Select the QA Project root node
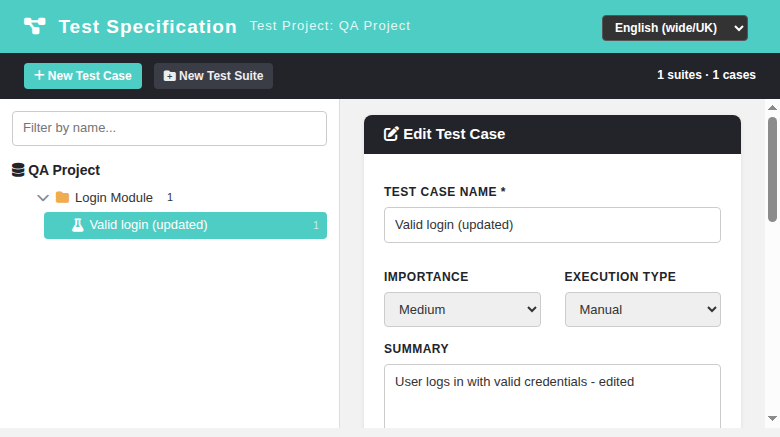 pos(56,170)
